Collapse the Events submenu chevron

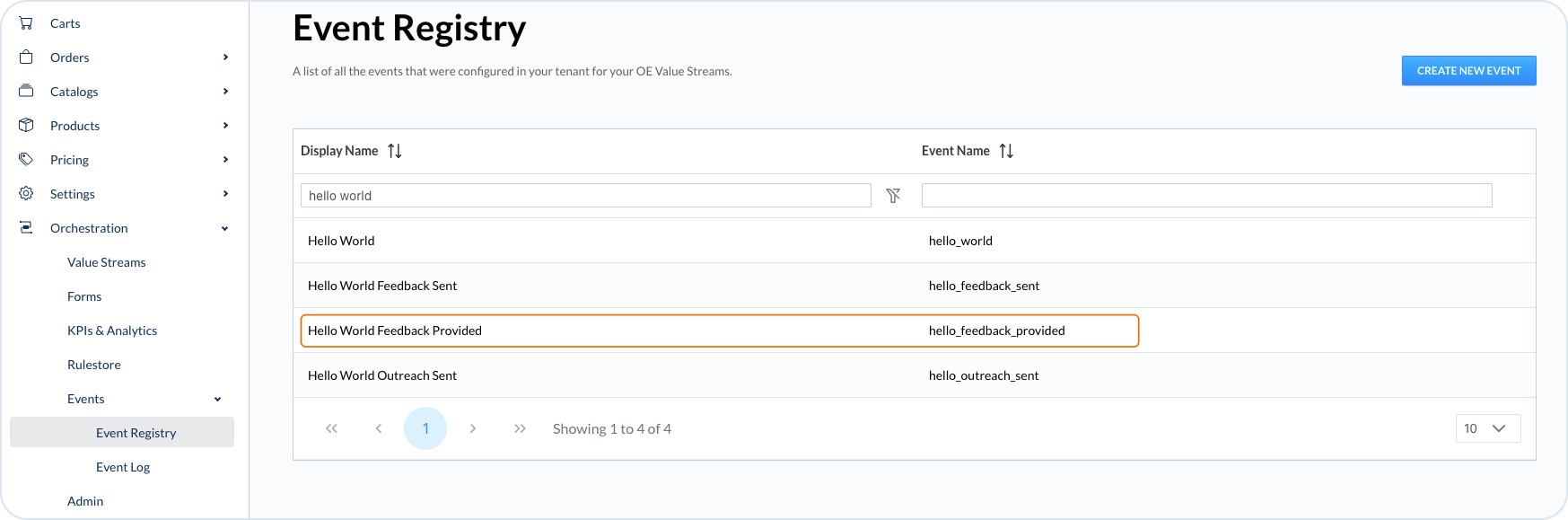[217, 399]
